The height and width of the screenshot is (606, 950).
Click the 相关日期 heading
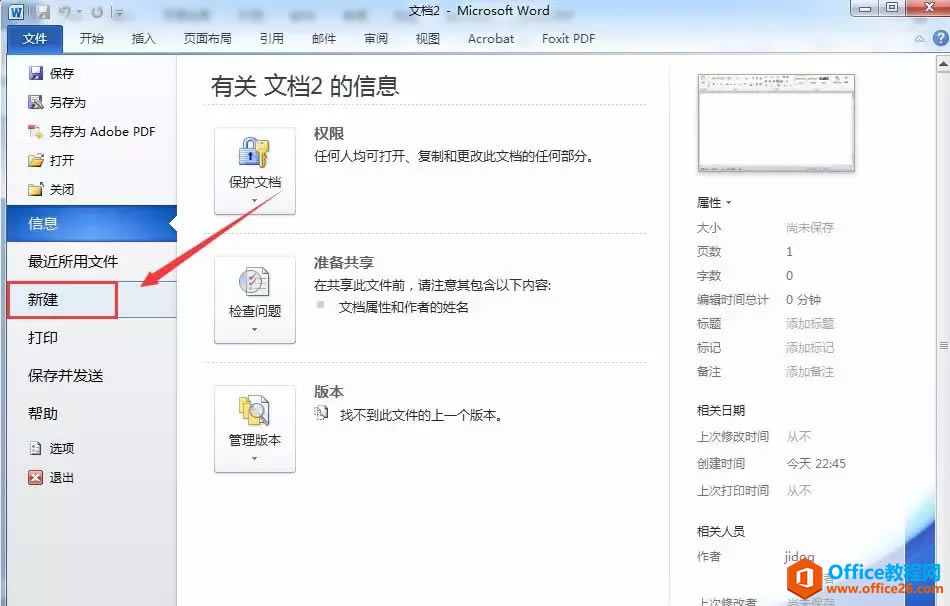[x=721, y=410]
